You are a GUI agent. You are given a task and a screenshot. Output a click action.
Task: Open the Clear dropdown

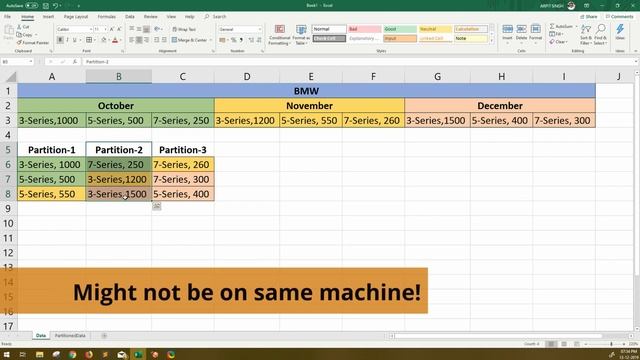558,42
